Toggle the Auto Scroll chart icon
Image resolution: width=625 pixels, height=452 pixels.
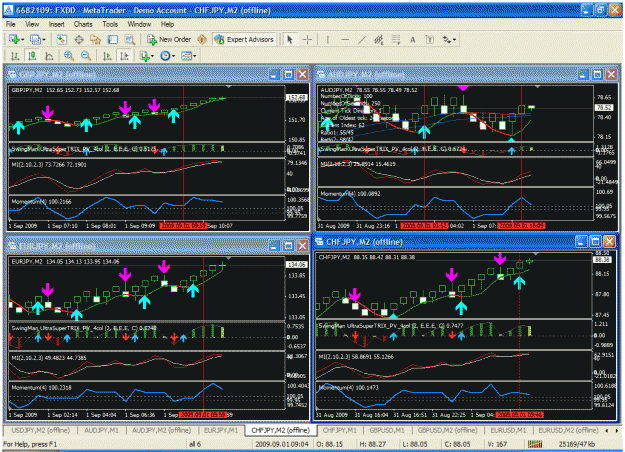click(107, 56)
